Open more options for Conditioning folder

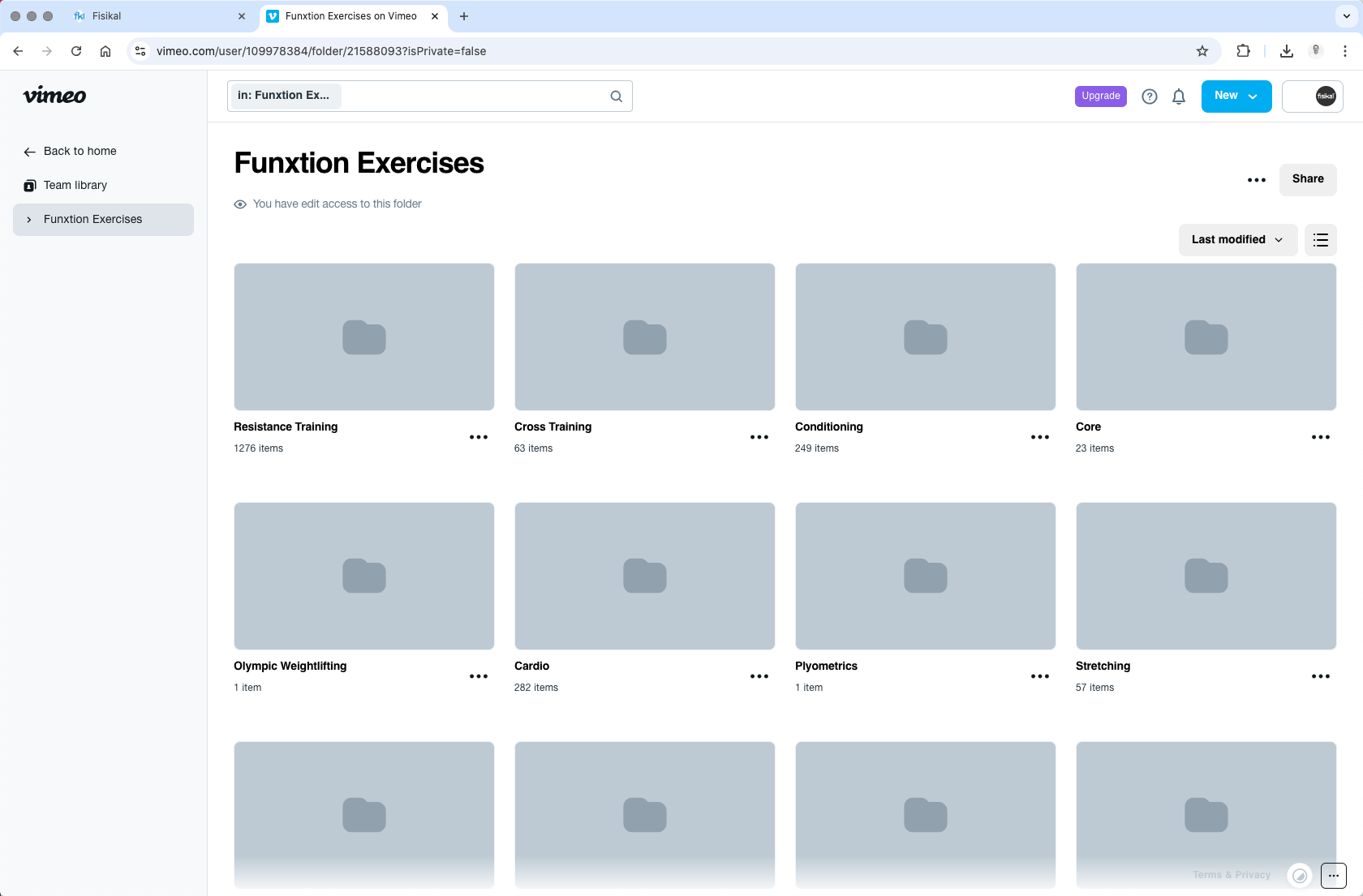coord(1040,437)
